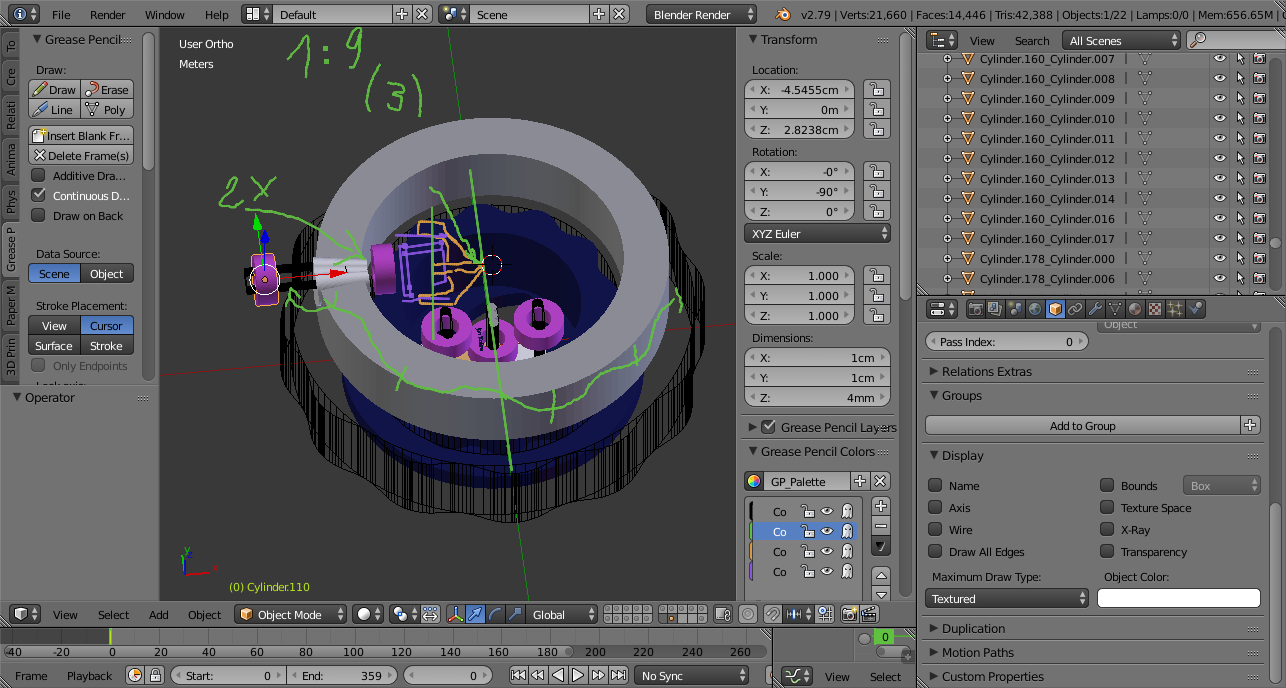Expand the Relations Extras panel
The width and height of the screenshot is (1286, 688).
tap(986, 371)
